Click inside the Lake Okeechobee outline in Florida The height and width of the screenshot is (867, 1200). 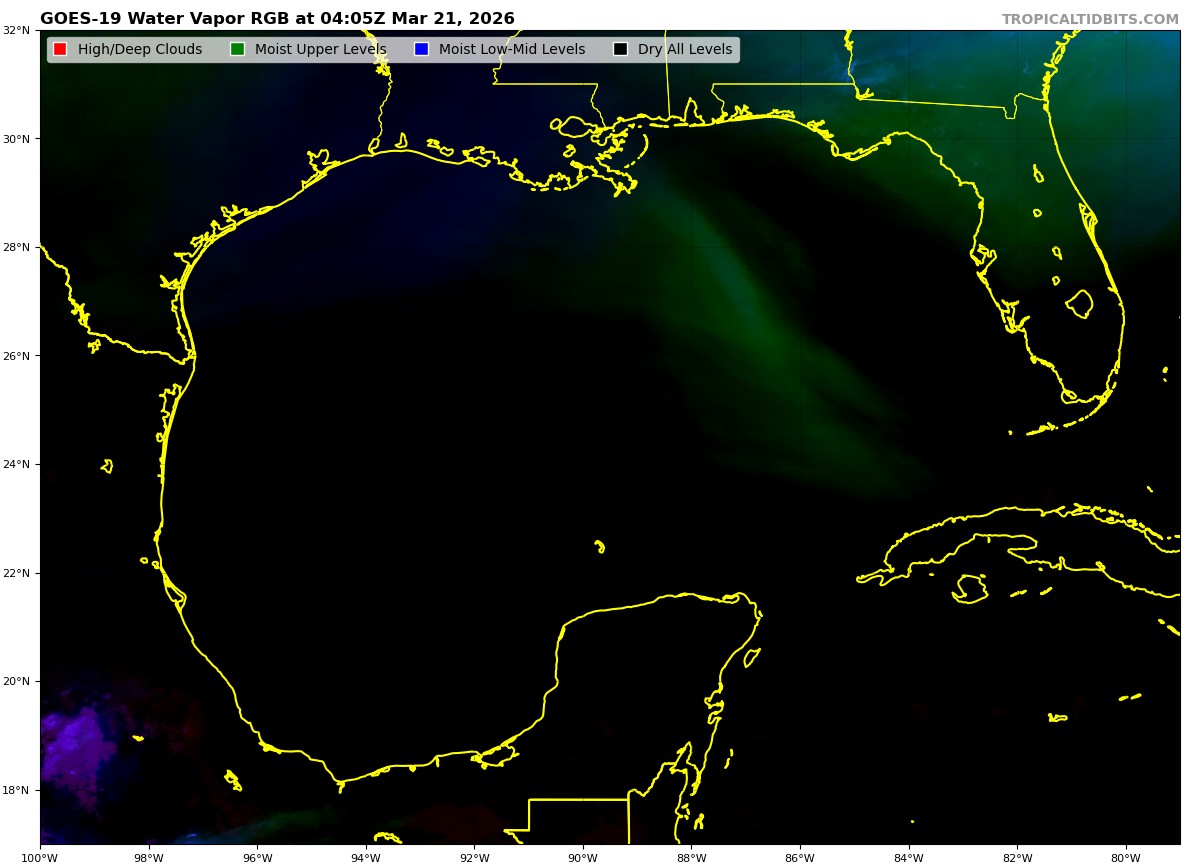pos(1079,303)
